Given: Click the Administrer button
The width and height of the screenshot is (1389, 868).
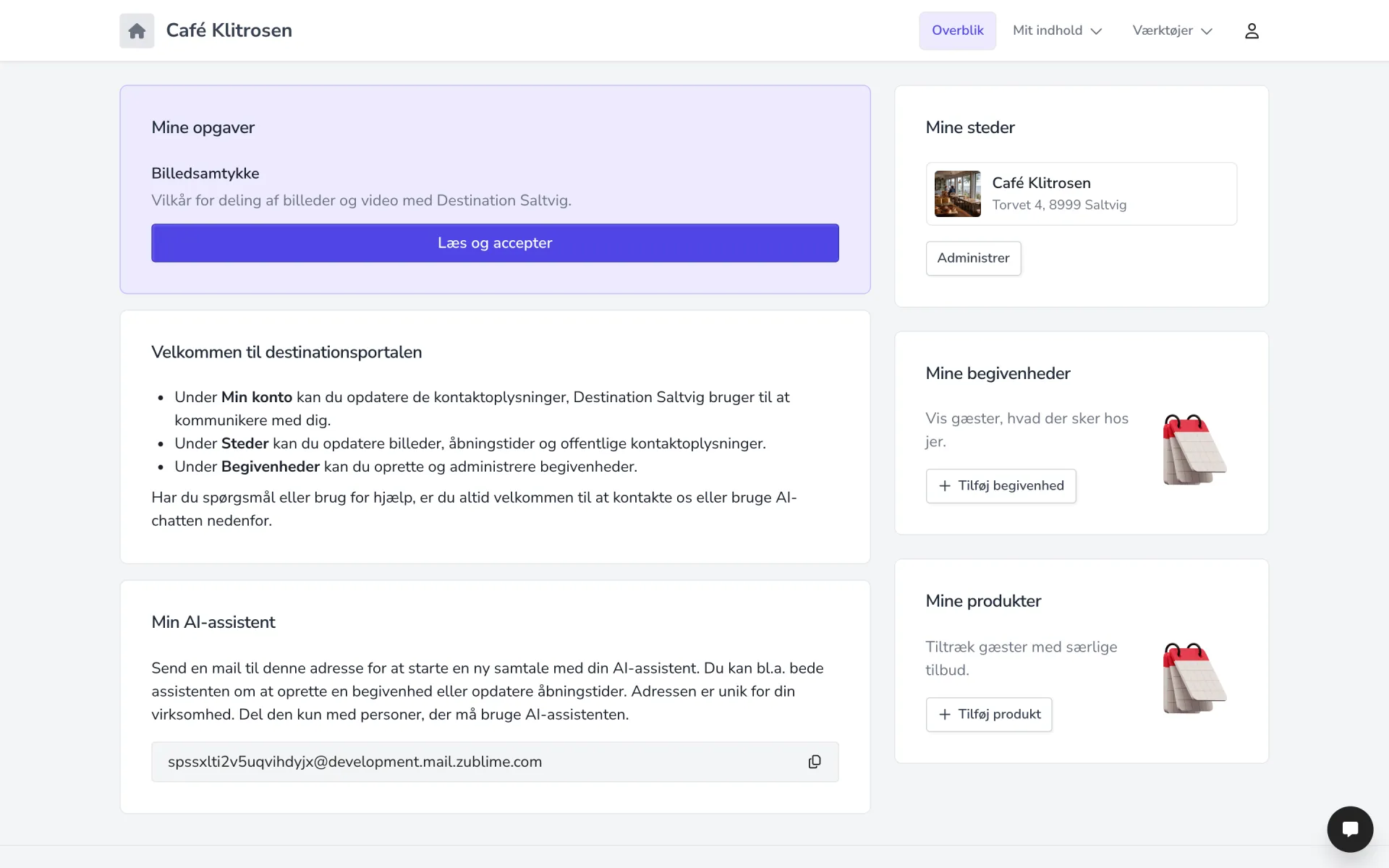Looking at the screenshot, I should pyautogui.click(x=973, y=258).
